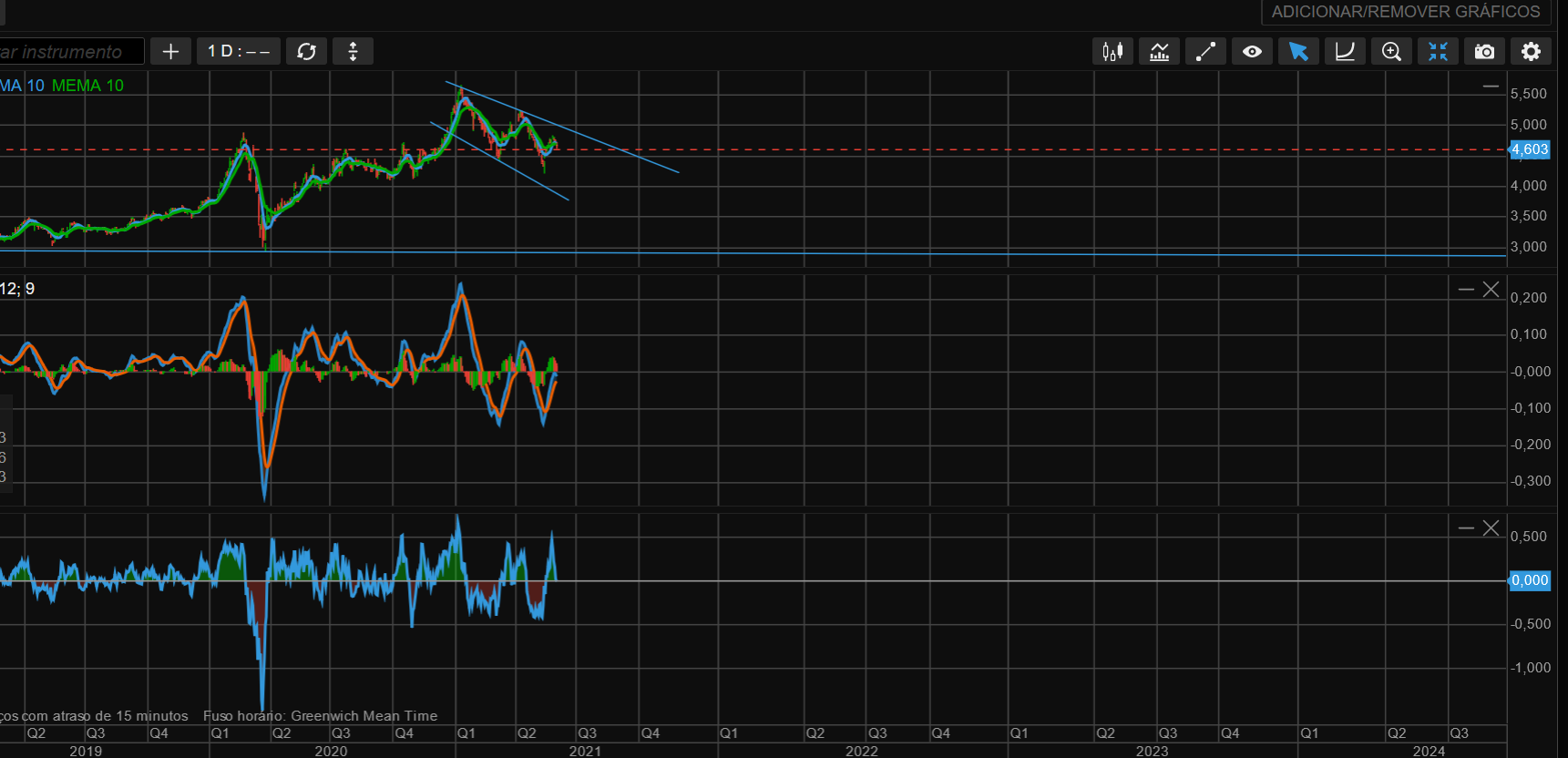Image resolution: width=1568 pixels, height=758 pixels.
Task: Select the trend line drawing tool
Action: (x=1205, y=52)
